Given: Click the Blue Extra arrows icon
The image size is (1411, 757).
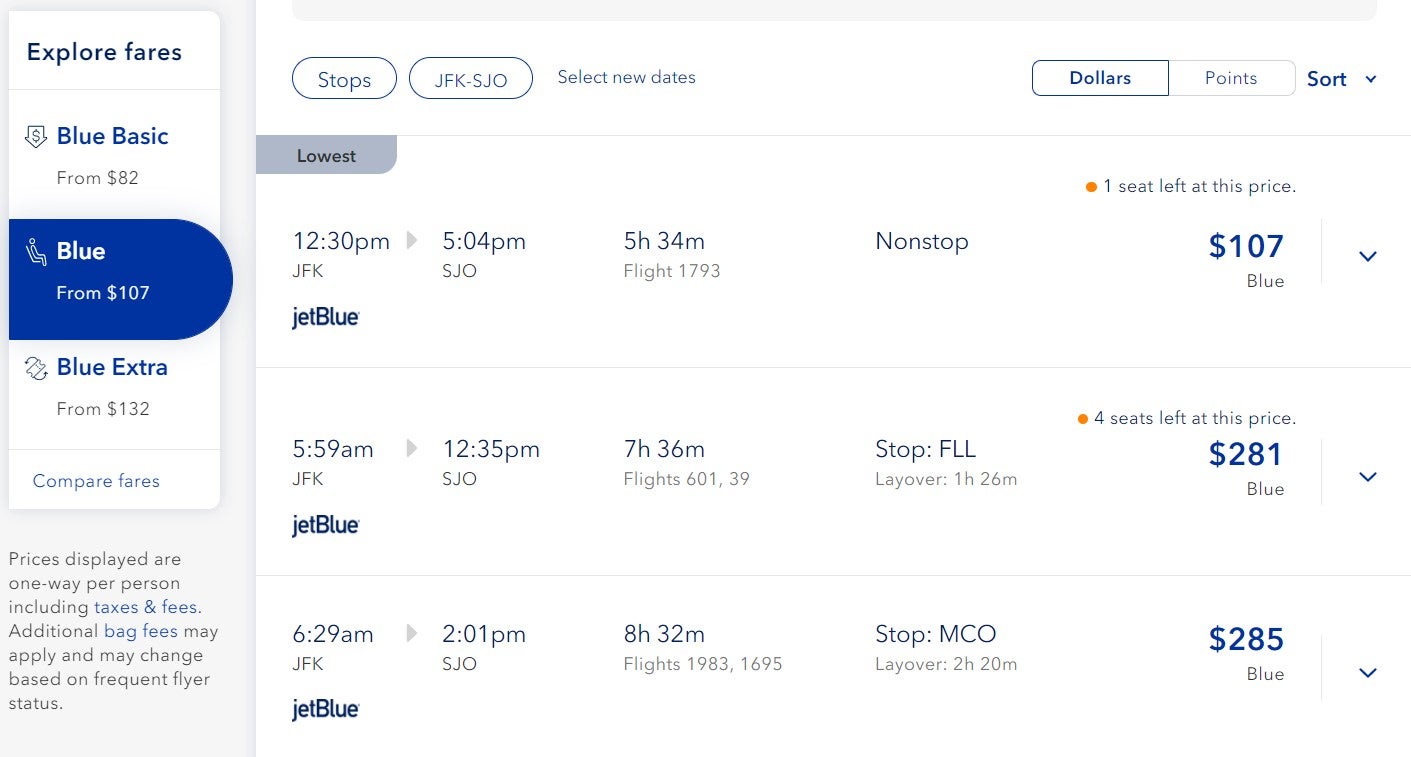Looking at the screenshot, I should pos(36,368).
